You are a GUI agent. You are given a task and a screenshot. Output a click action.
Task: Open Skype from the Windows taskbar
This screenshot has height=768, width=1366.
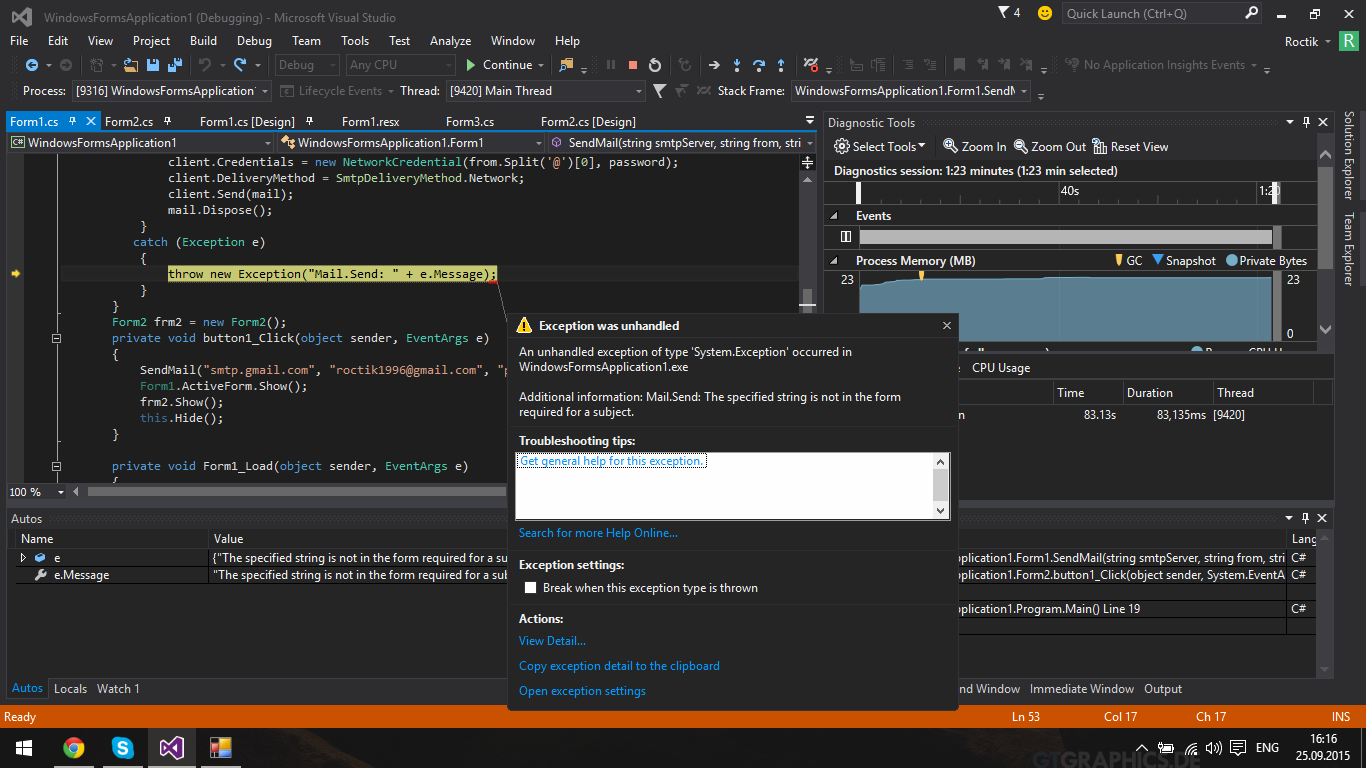pyautogui.click(x=122, y=747)
